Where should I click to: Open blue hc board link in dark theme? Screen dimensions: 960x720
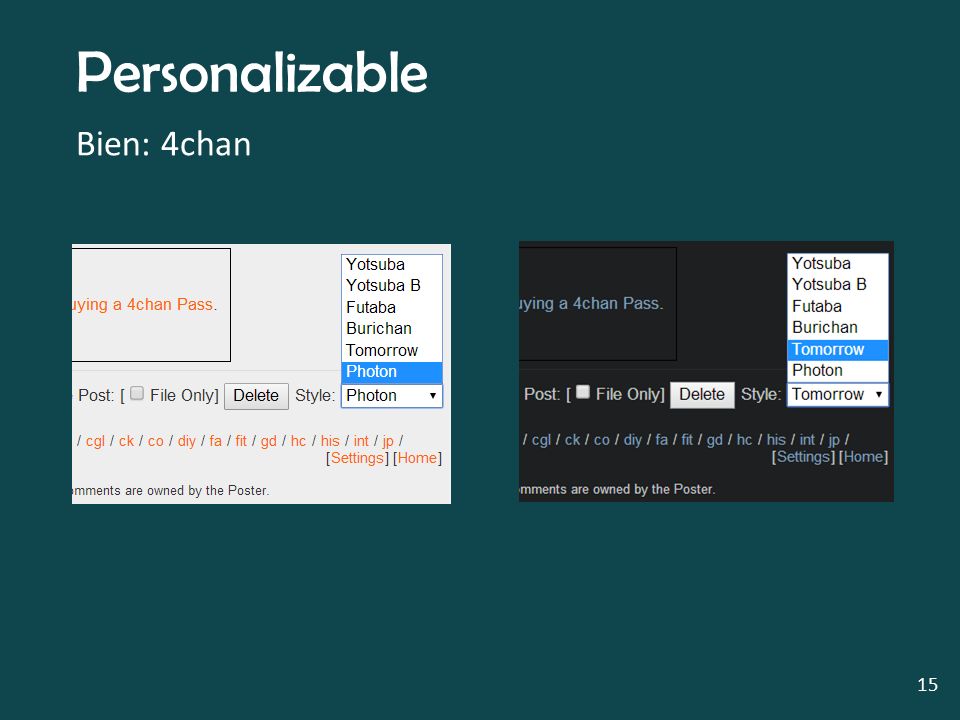pos(744,440)
